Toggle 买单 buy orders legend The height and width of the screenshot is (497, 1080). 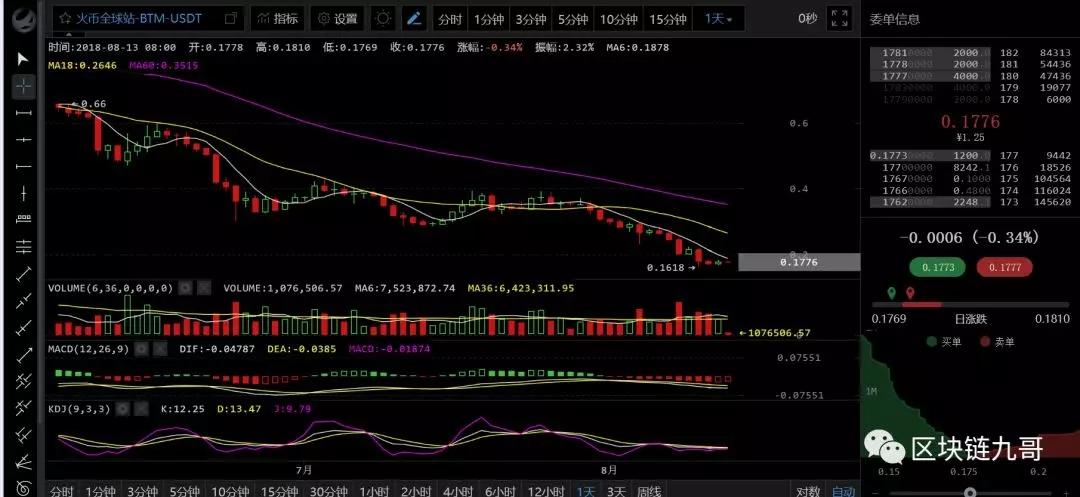pos(942,341)
